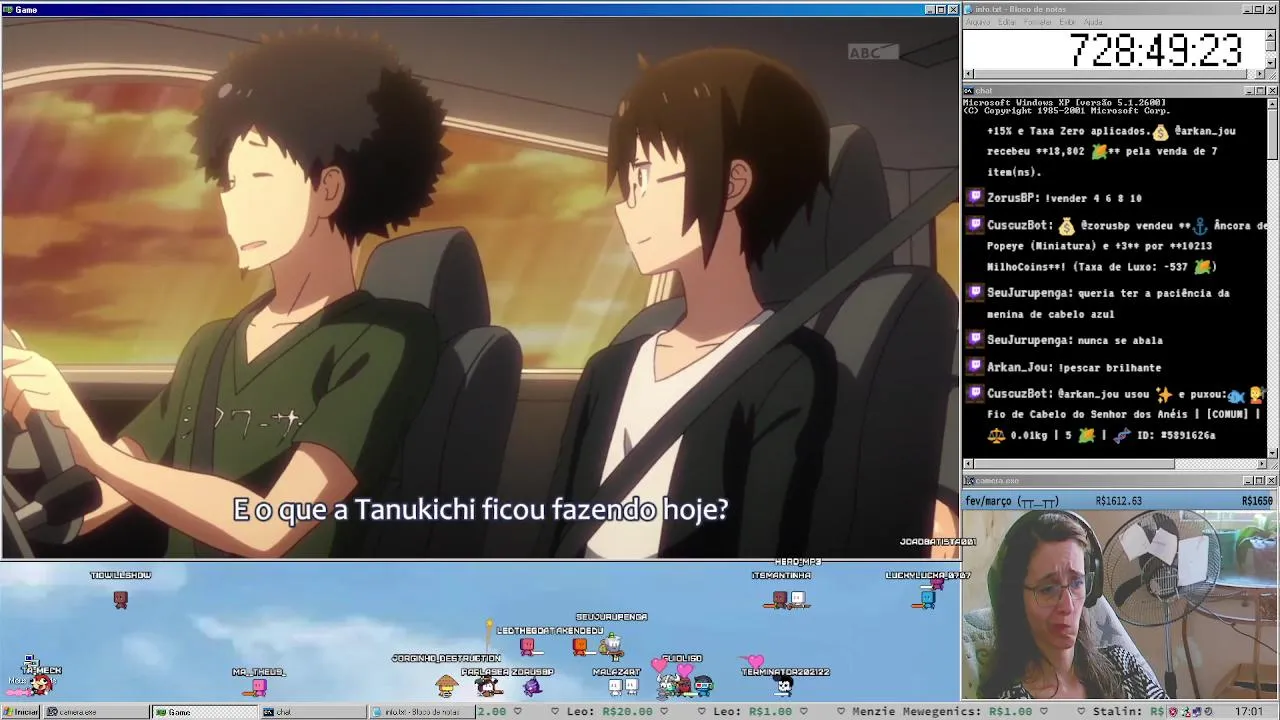Click Notepad horizontal scrollbar right arrow
Viewport: 1280px width, 720px height.
pos(1260,74)
